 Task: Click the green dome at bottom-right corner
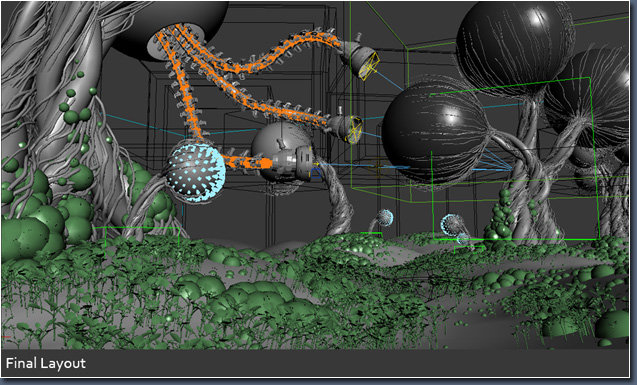coord(612,324)
